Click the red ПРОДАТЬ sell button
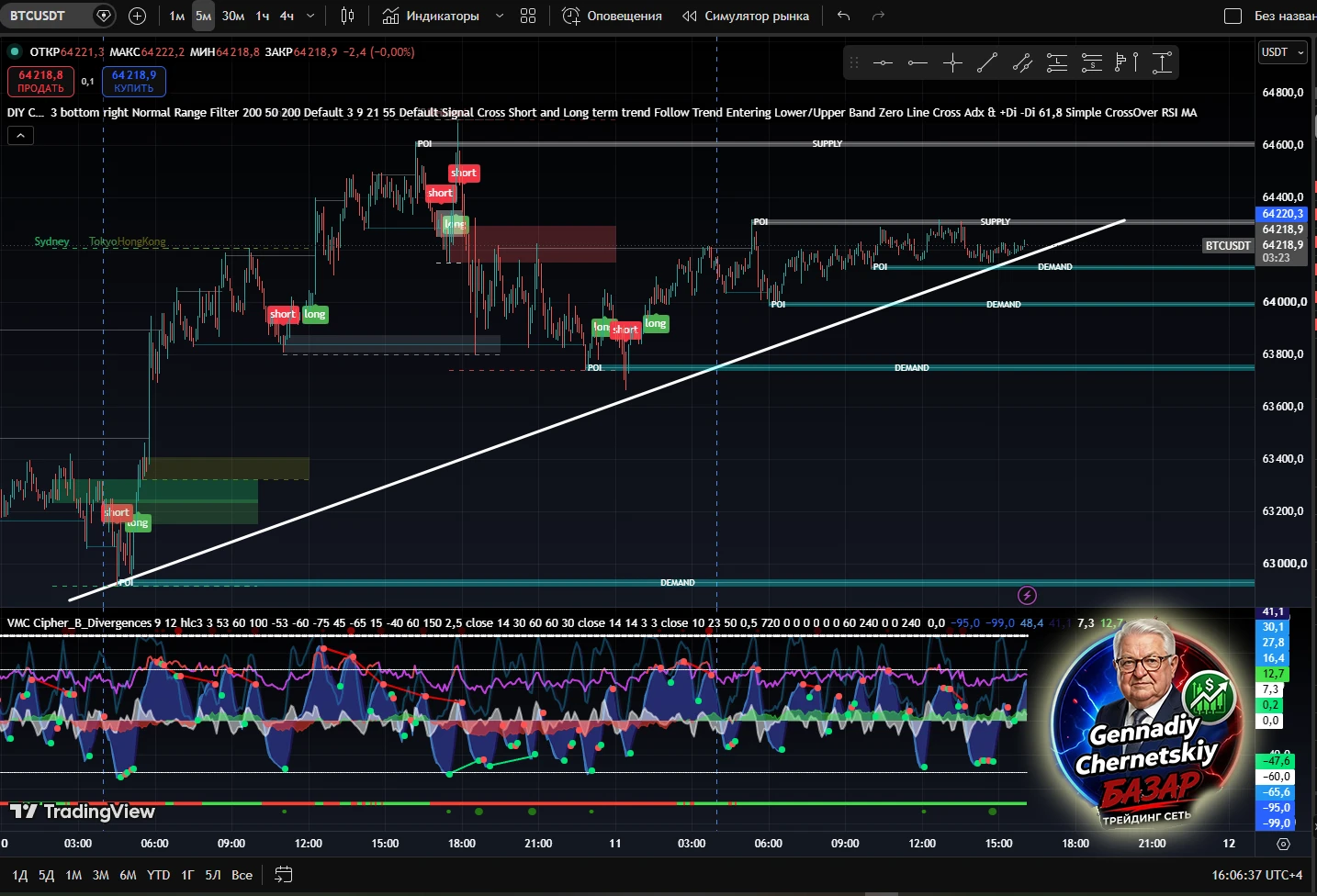The image size is (1317, 896). [40, 82]
